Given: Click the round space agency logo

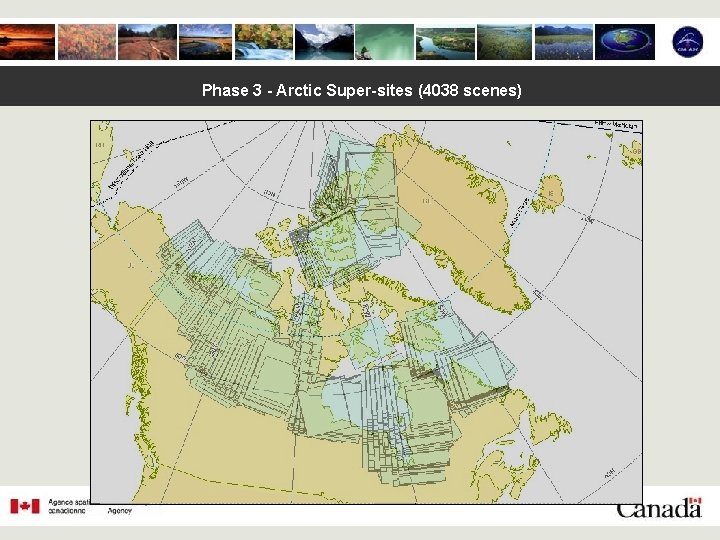Looking at the screenshot, I should (687, 41).
